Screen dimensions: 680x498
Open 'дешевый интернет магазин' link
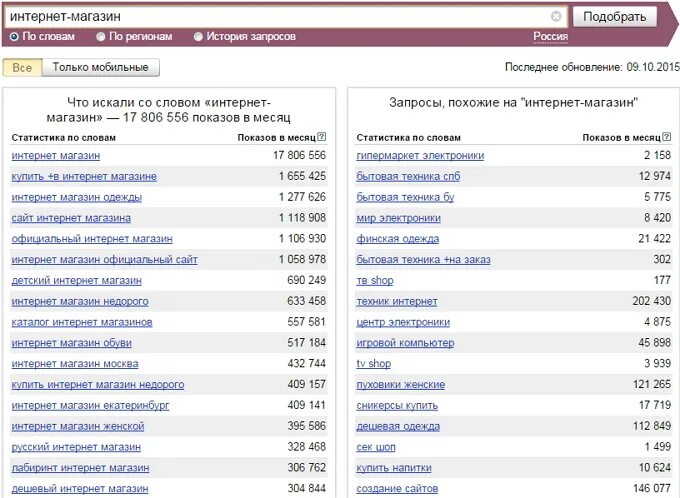click(x=80, y=488)
